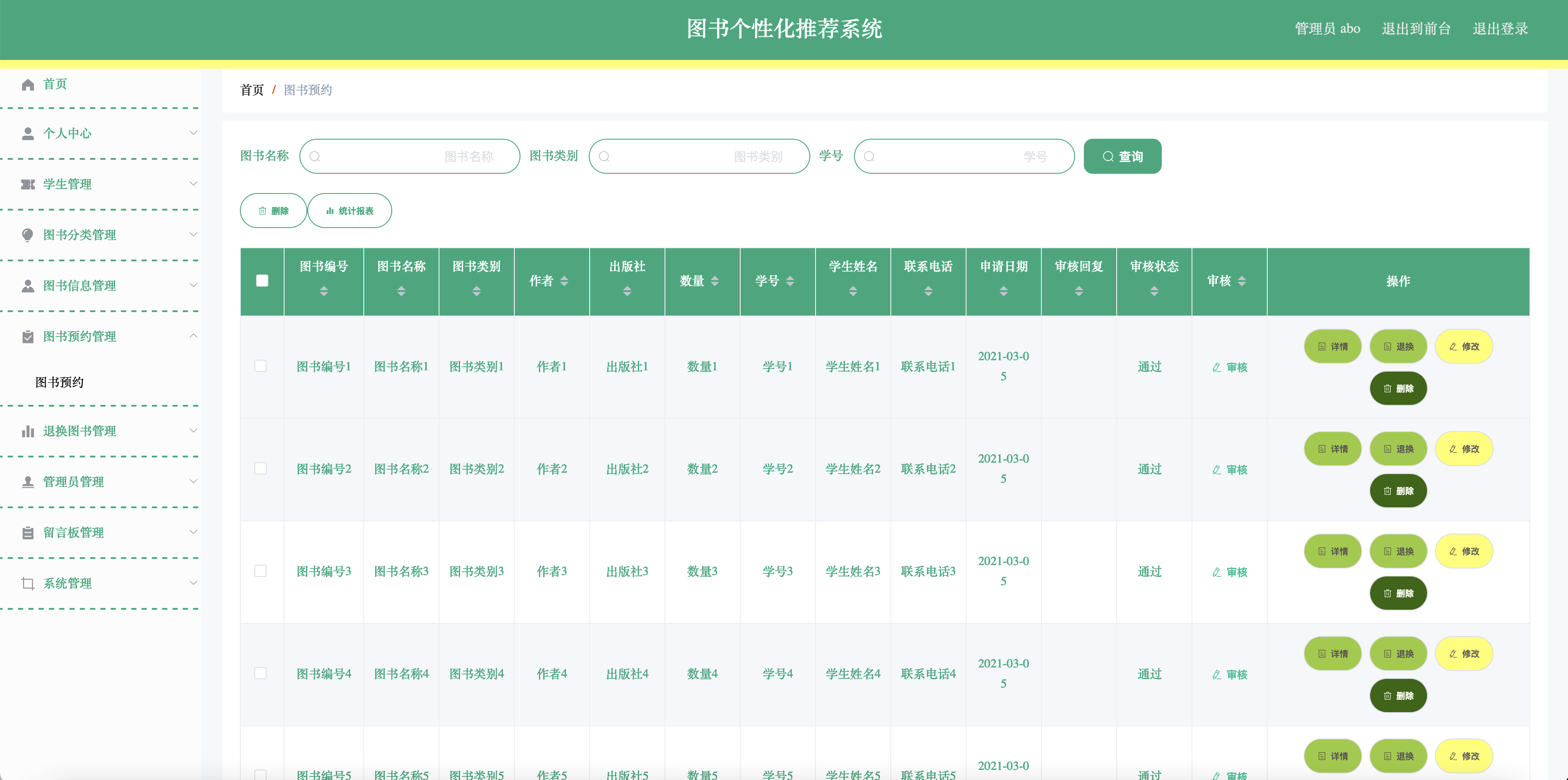1568x780 pixels.
Task: Click 退换 button for 图书编号2 row
Action: (x=1399, y=449)
